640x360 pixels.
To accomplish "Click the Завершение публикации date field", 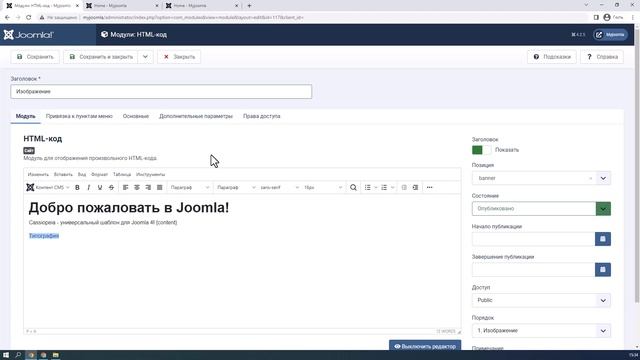I will click(533, 269).
